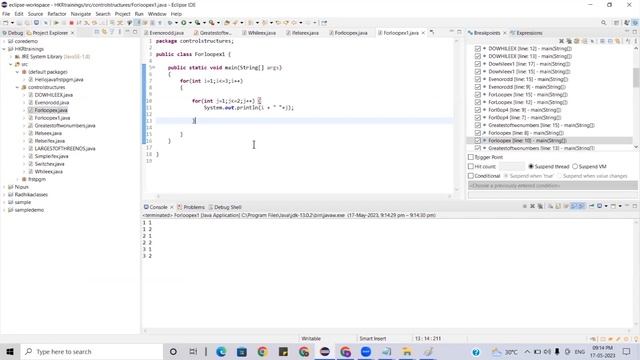Click the red Terminate button in toolbar
Image resolution: width=640 pixels, height=360 pixels.
(x=71, y=23)
